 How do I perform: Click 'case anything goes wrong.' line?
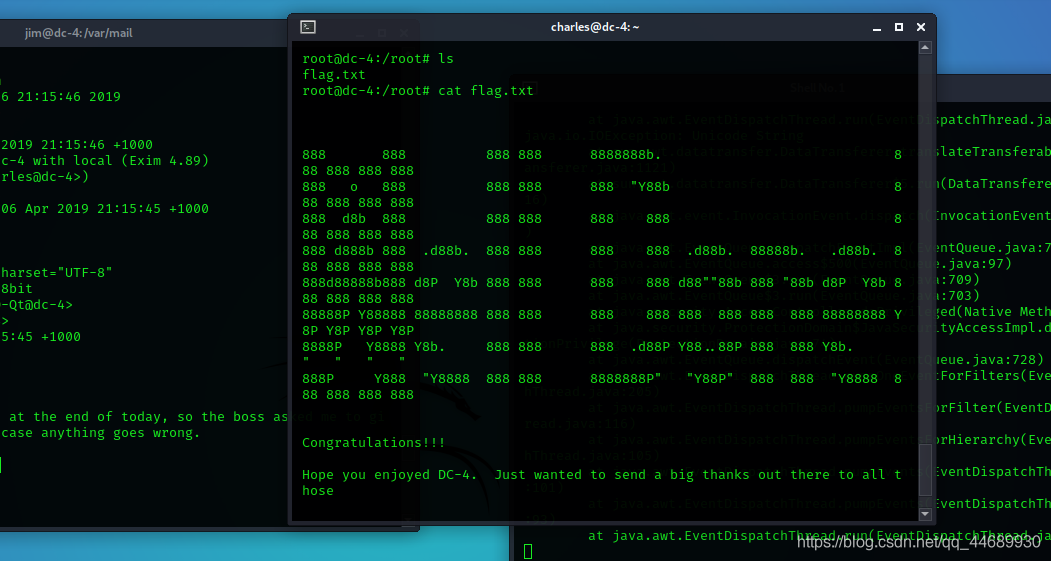(101, 433)
